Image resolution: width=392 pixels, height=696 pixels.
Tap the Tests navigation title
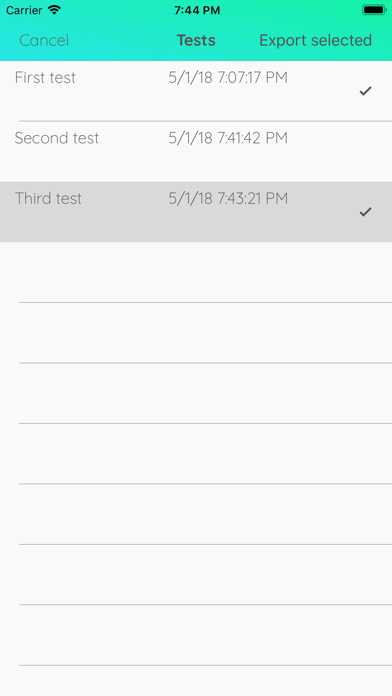[196, 40]
